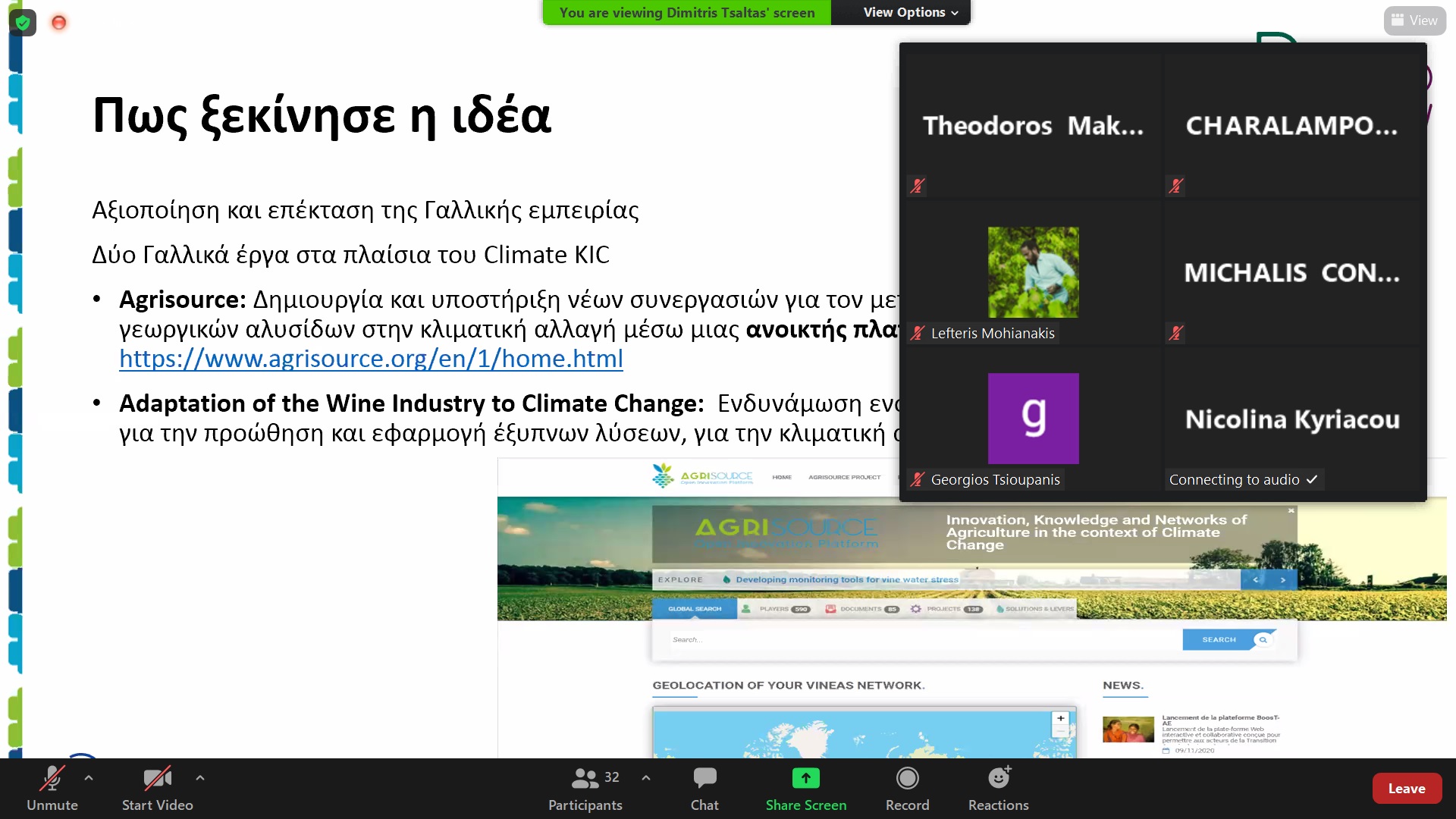Select the SOLUTIONS & LEVERS tab
Screen dimensions: 1456x819
click(x=1035, y=609)
